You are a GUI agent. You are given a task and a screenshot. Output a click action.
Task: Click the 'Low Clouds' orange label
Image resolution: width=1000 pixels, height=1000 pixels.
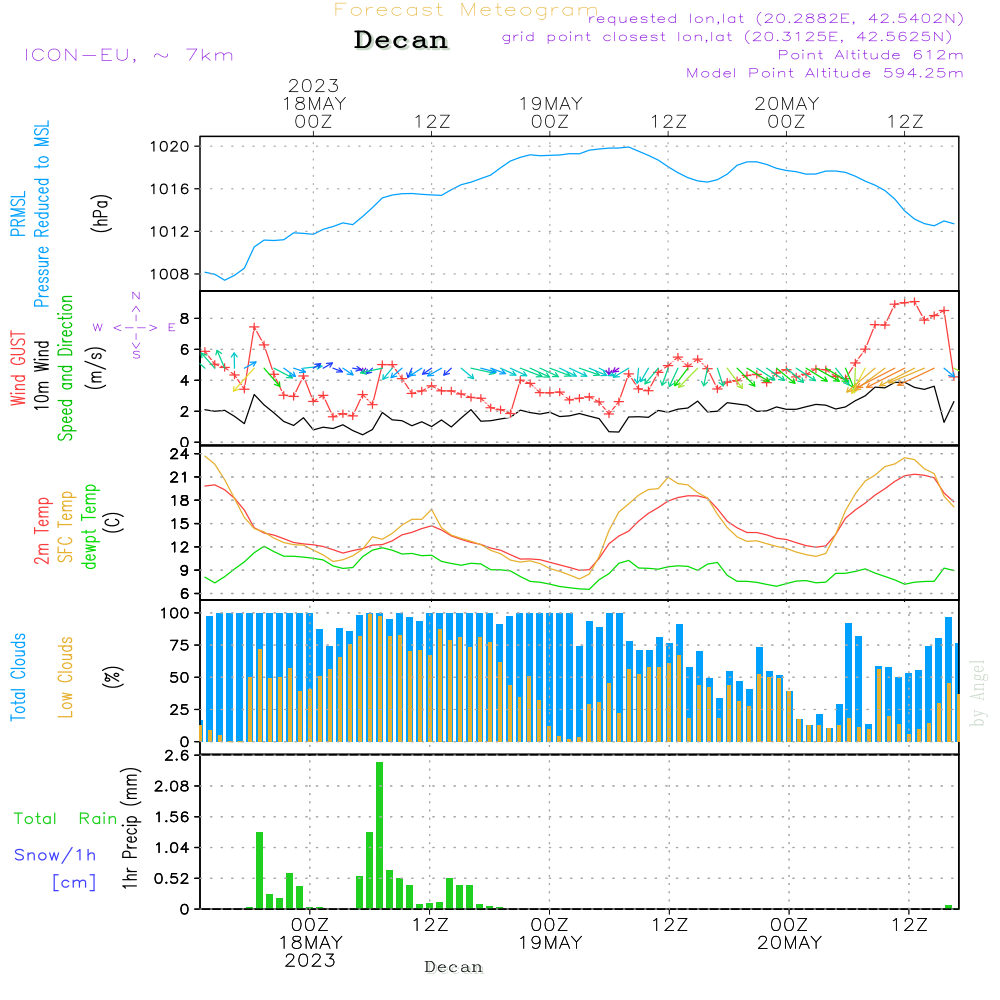[x=66, y=677]
